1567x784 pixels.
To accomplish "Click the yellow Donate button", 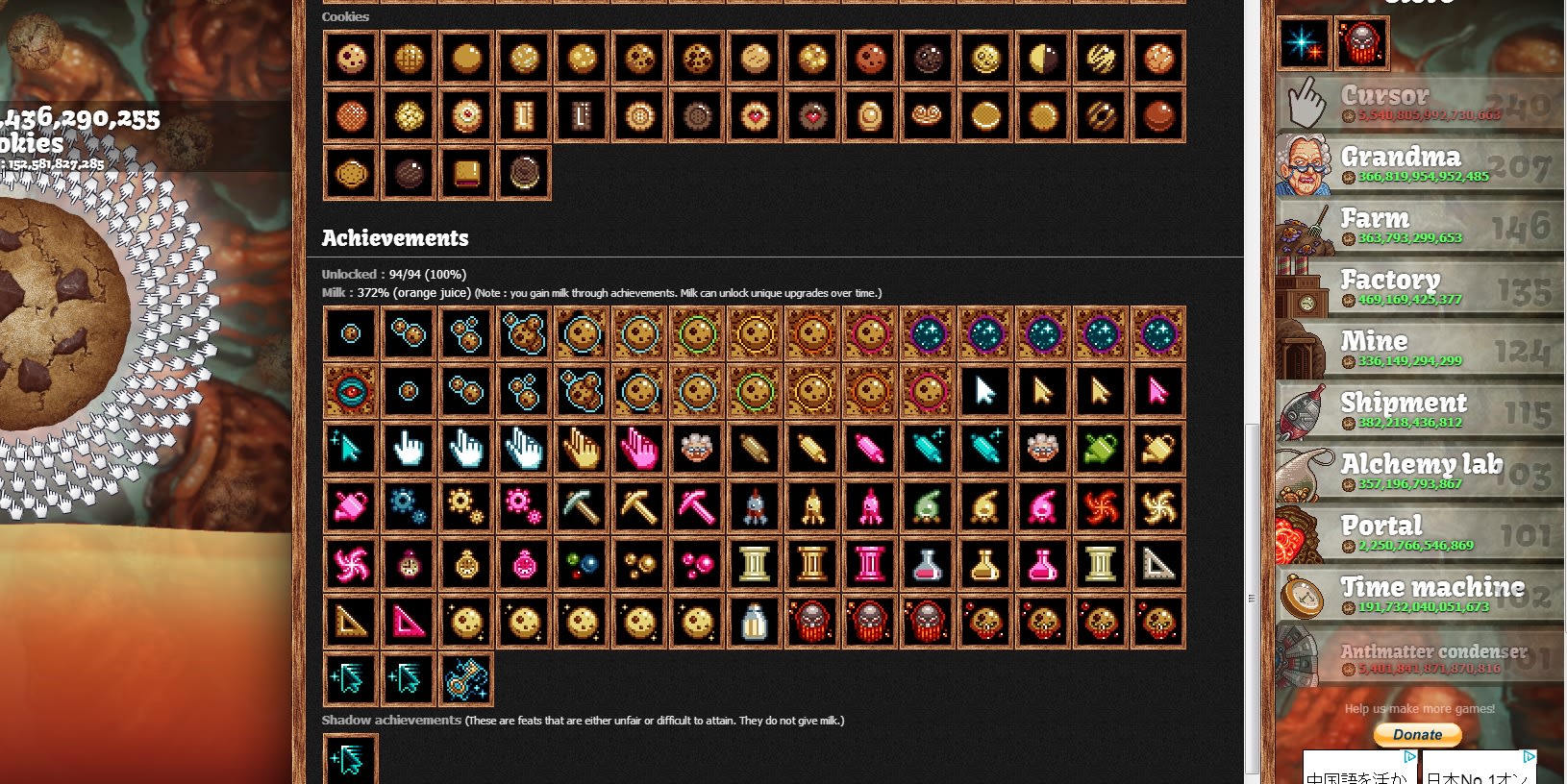I will point(1417,735).
